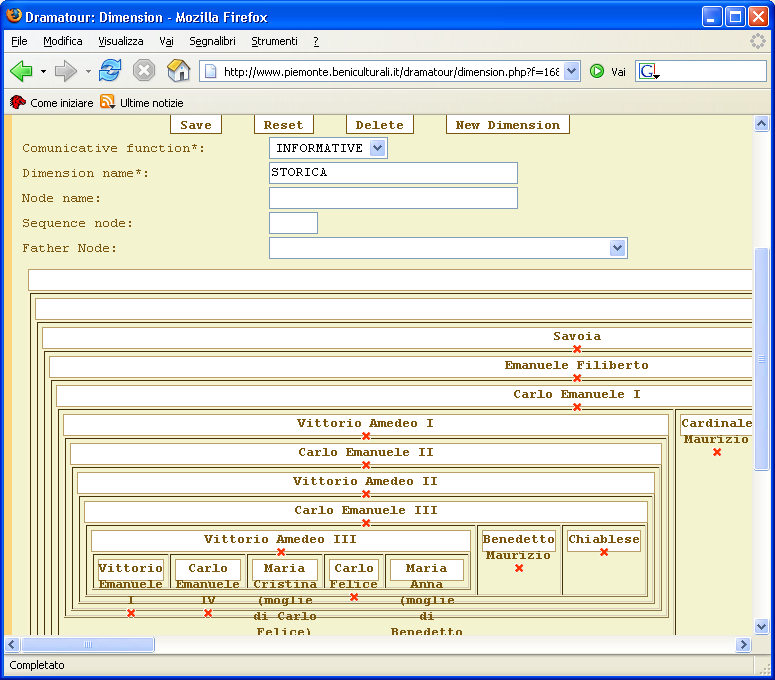Open the Ultime notizie feed bookmark
775x680 pixels.
(142, 103)
